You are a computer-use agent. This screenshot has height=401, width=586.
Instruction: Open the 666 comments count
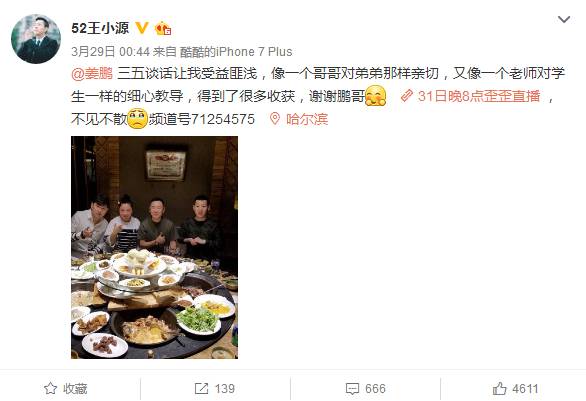pos(375,389)
